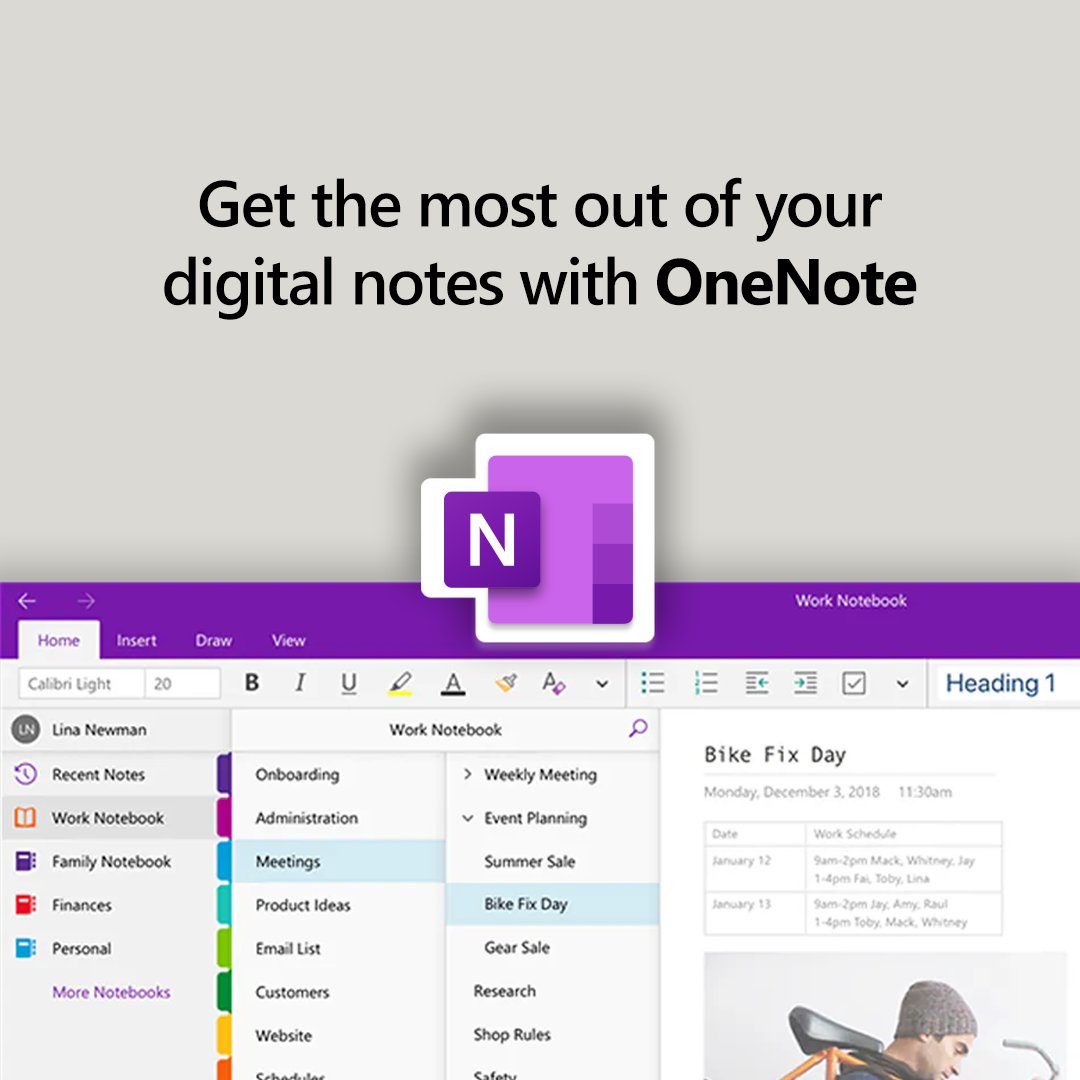Open the extra font formatting dropdown
This screenshot has width=1080, height=1080.
click(x=602, y=684)
